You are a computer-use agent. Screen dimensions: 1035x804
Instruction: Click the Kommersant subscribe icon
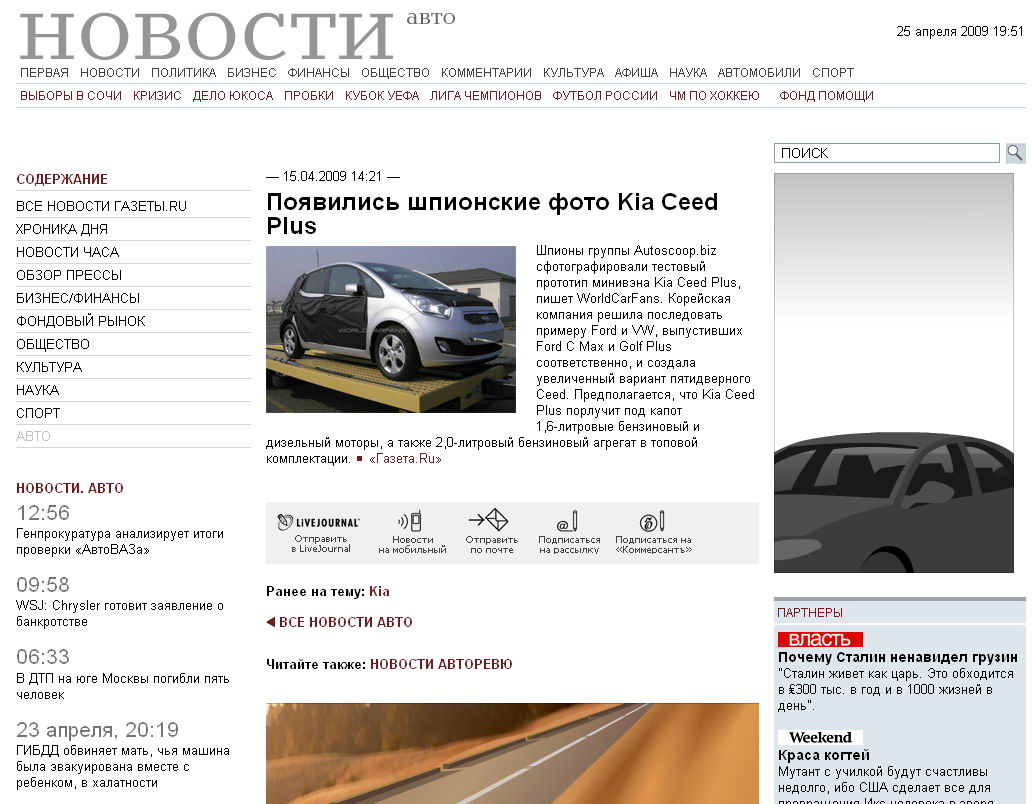click(x=652, y=521)
